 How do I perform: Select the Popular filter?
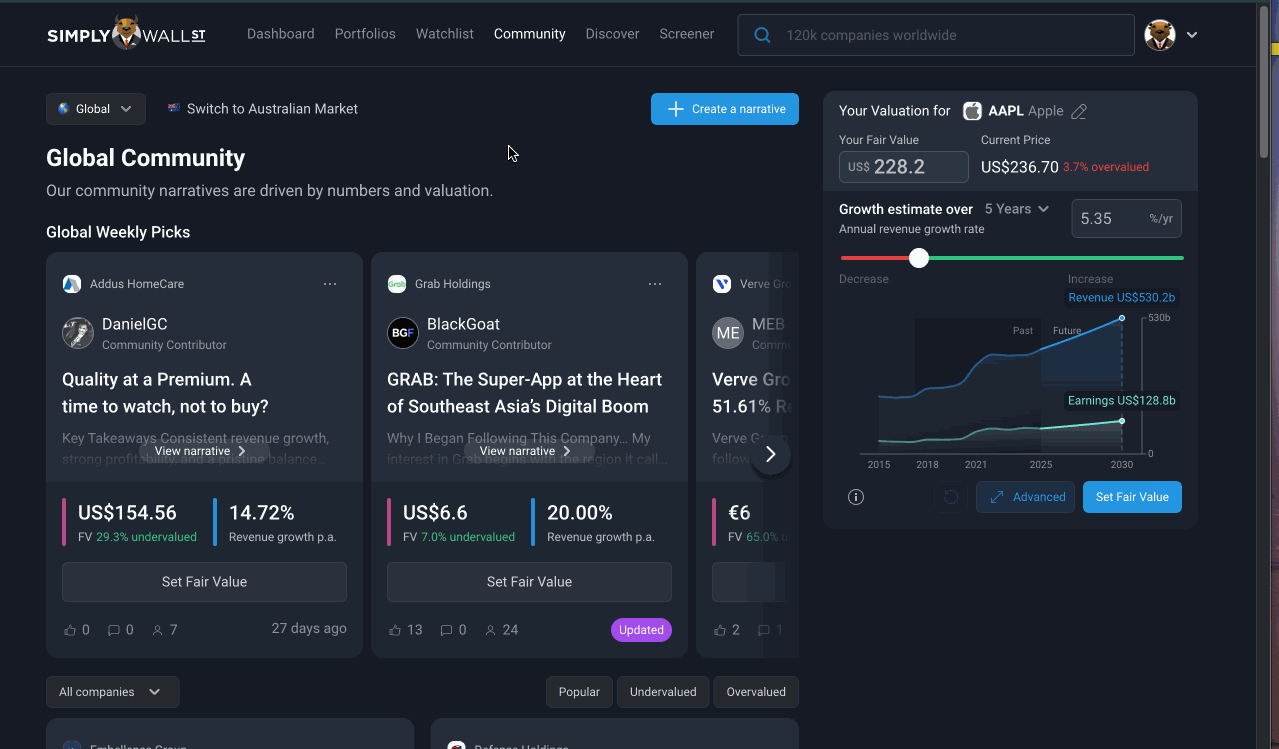tap(579, 692)
